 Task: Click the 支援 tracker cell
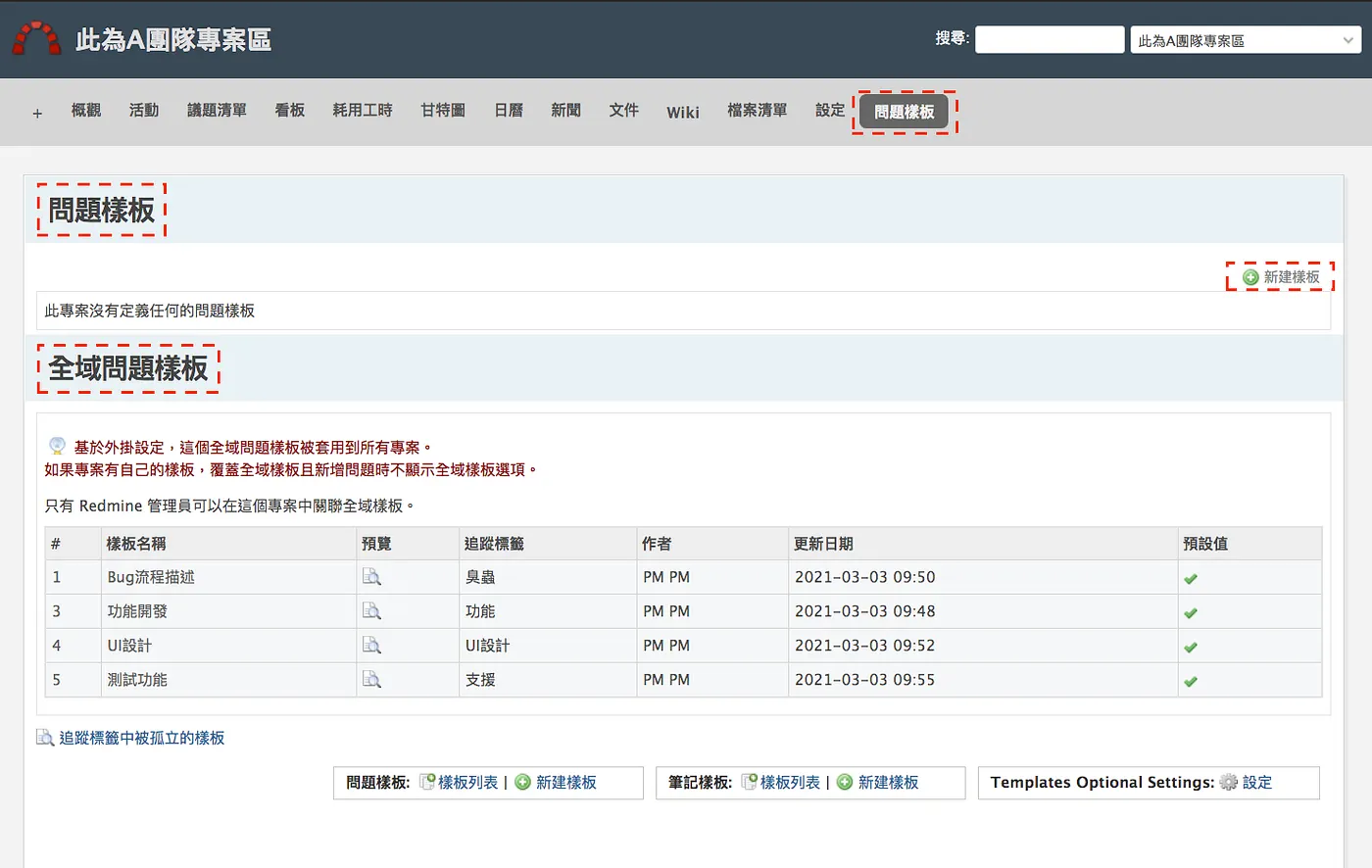pos(548,679)
